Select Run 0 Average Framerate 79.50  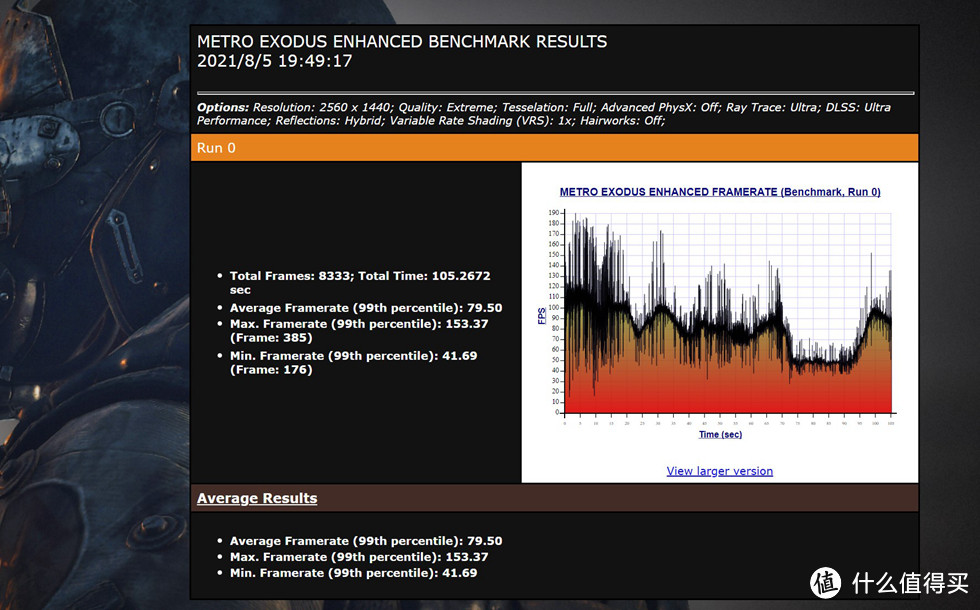point(366,308)
